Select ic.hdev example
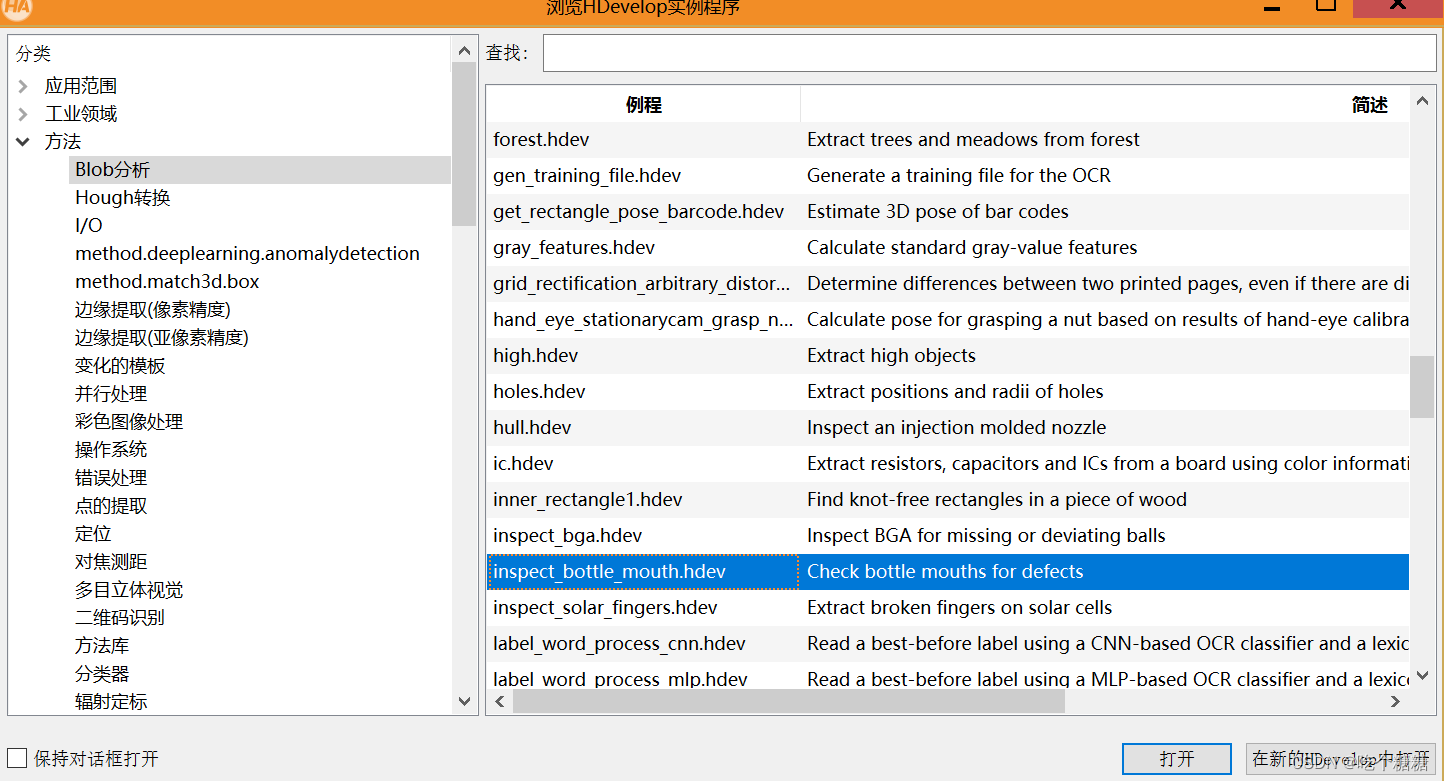The image size is (1444, 781). 523,464
